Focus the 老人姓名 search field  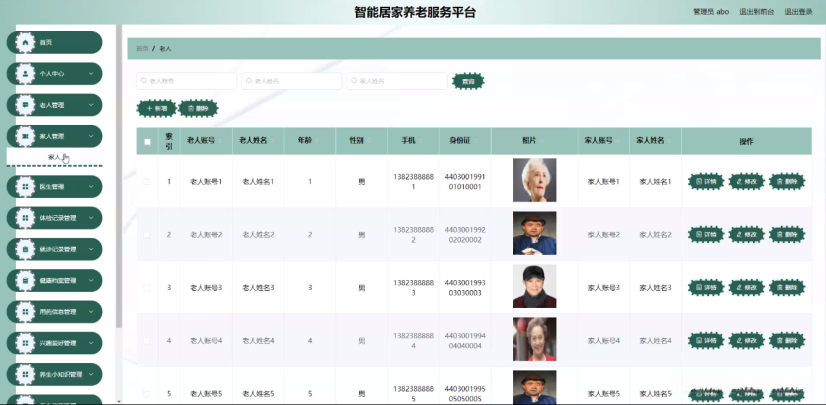(x=292, y=81)
